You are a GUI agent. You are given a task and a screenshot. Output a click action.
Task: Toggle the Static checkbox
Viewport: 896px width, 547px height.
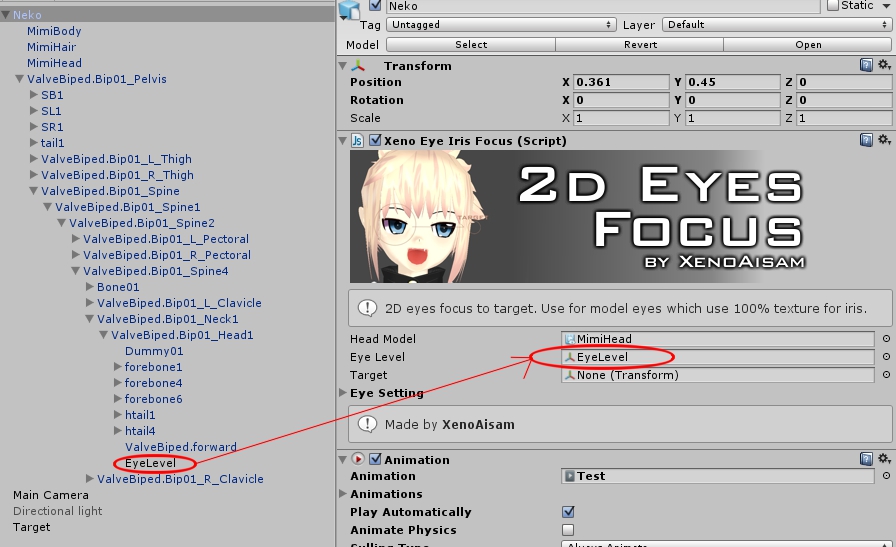(833, 6)
